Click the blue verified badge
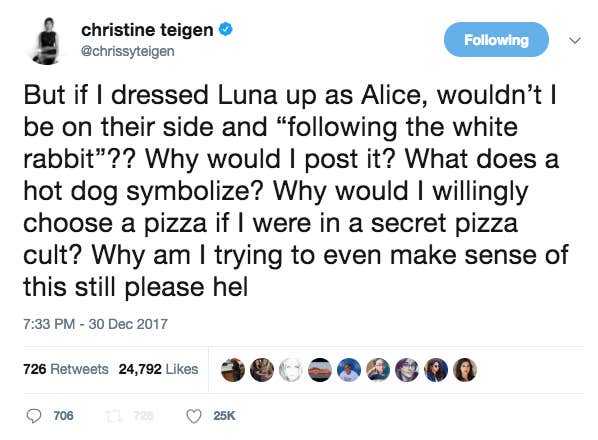 [225, 29]
